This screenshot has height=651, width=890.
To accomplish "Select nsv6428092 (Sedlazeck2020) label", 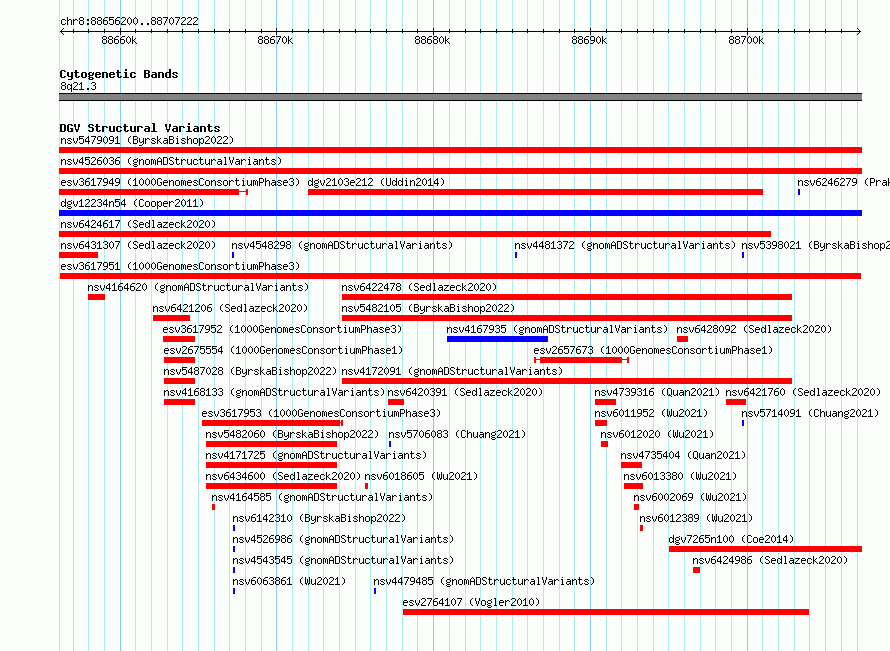I will 754,329.
